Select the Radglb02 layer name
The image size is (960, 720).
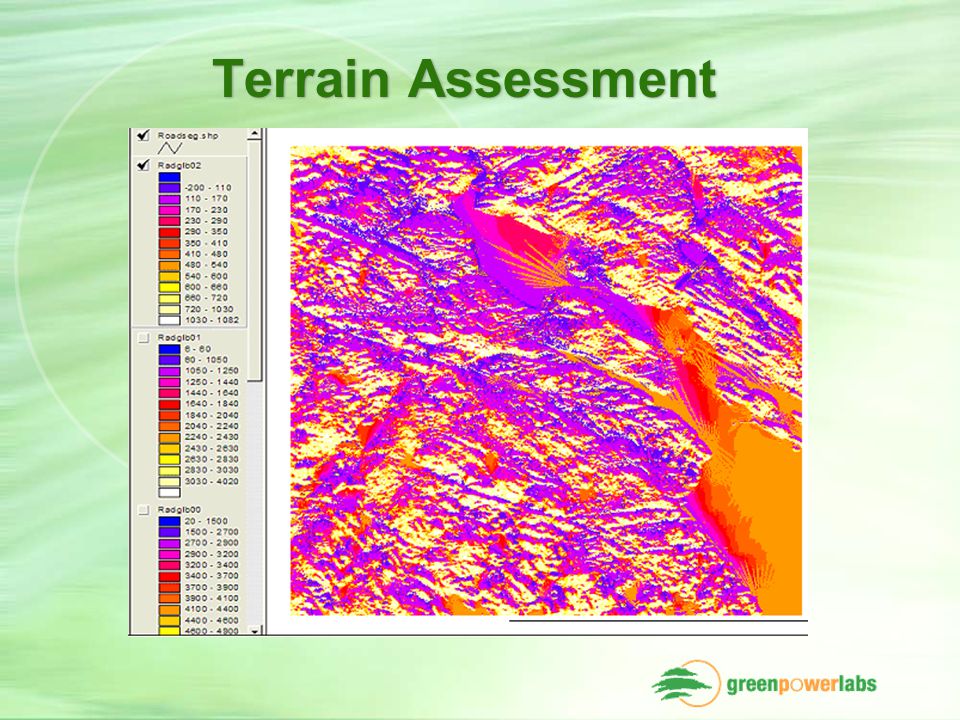179,165
